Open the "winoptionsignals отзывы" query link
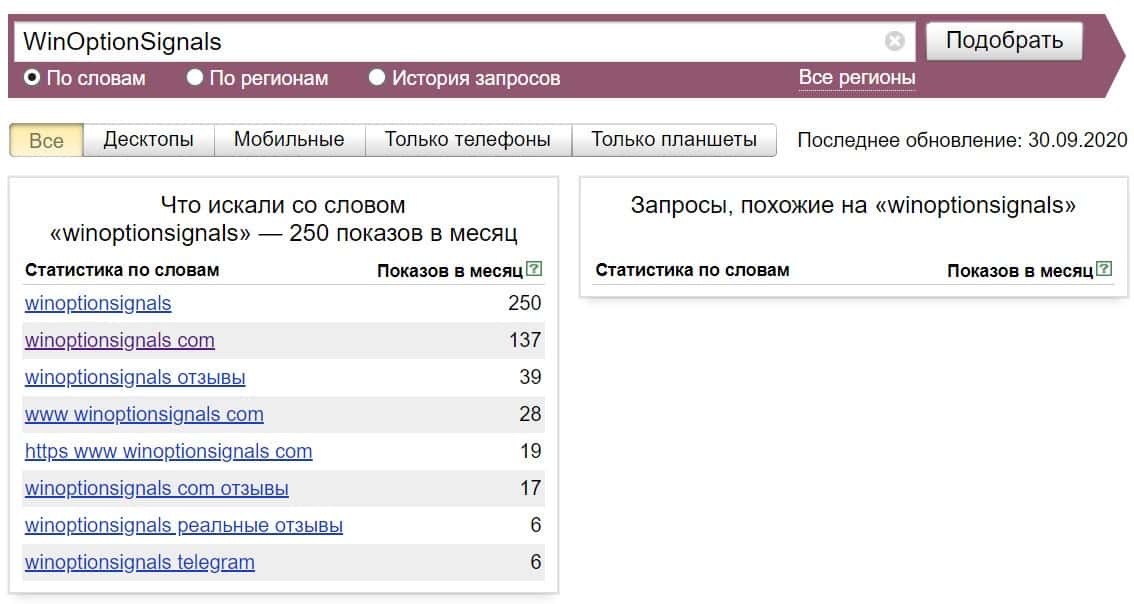This screenshot has width=1134, height=604. coord(135,377)
